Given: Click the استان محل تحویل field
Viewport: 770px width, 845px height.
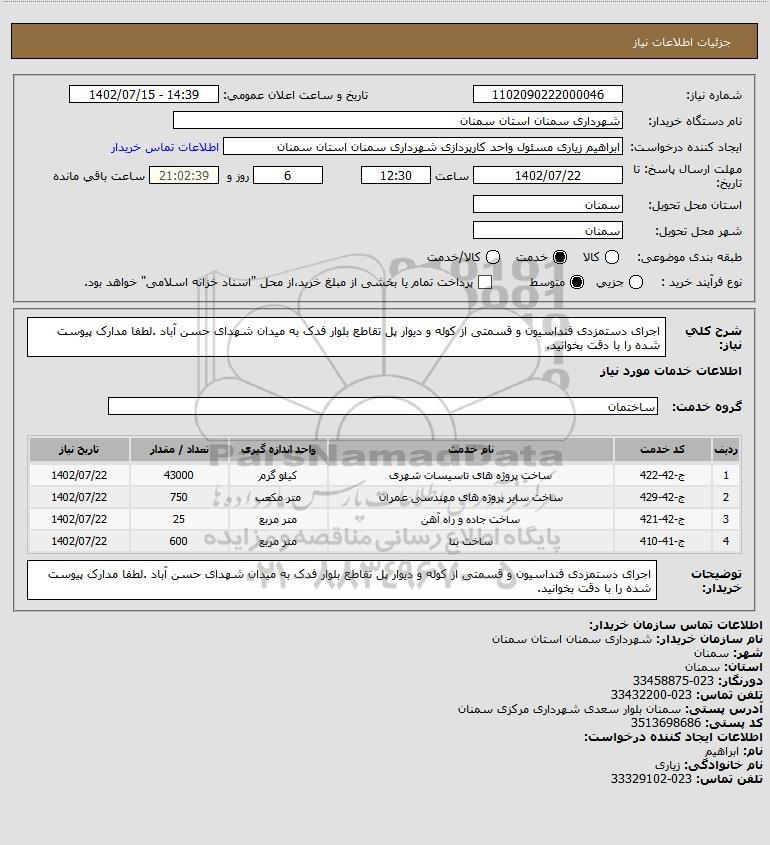Looking at the screenshot, I should click(x=547, y=204).
